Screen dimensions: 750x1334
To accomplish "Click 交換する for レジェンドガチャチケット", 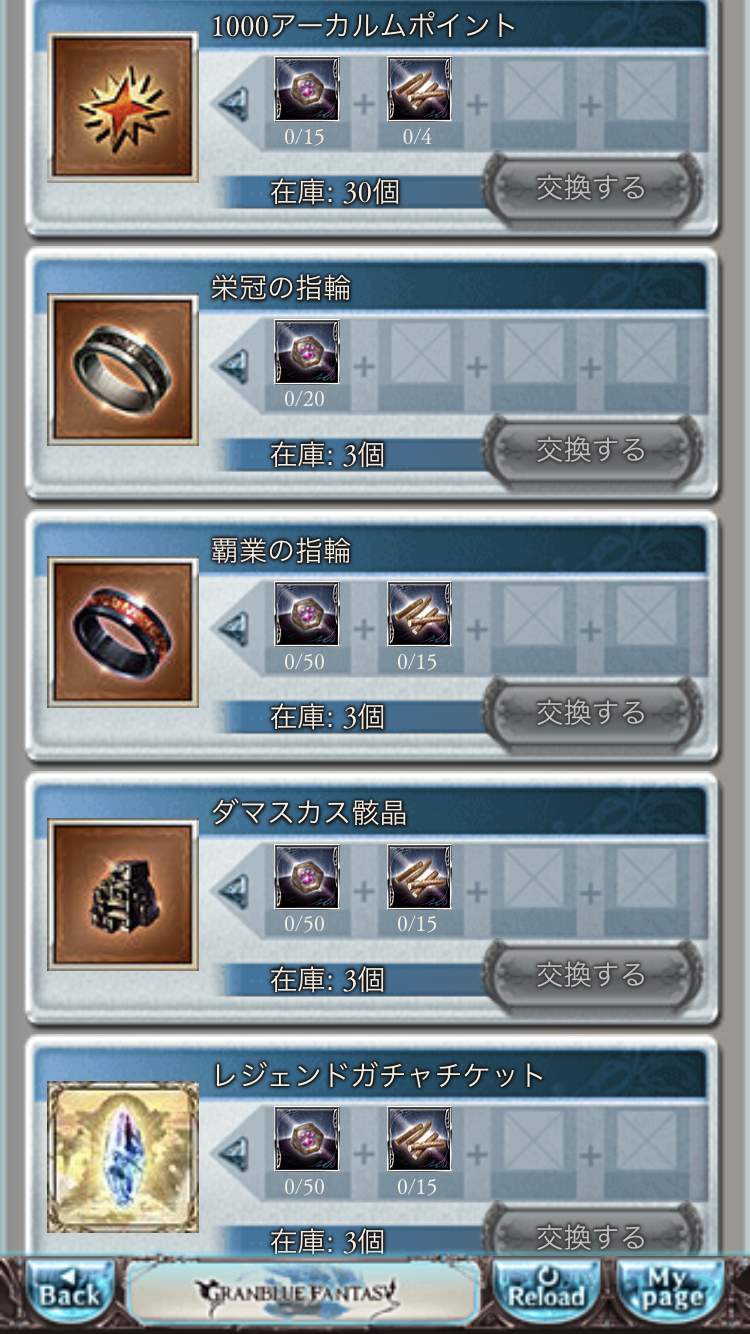I will [592, 1237].
